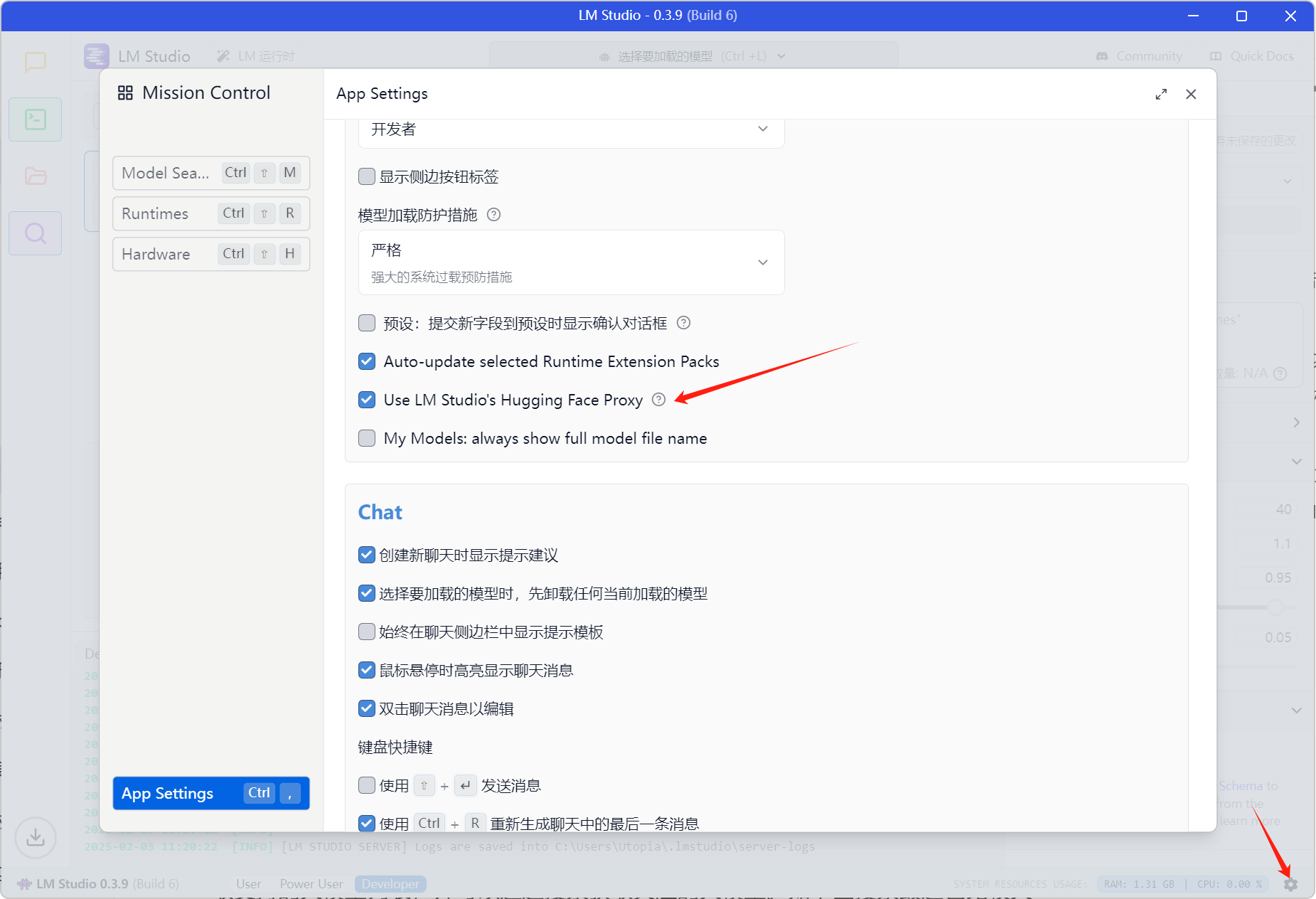Select Developer mode in status bar
Screen dimensions: 1316x899
pos(390,884)
